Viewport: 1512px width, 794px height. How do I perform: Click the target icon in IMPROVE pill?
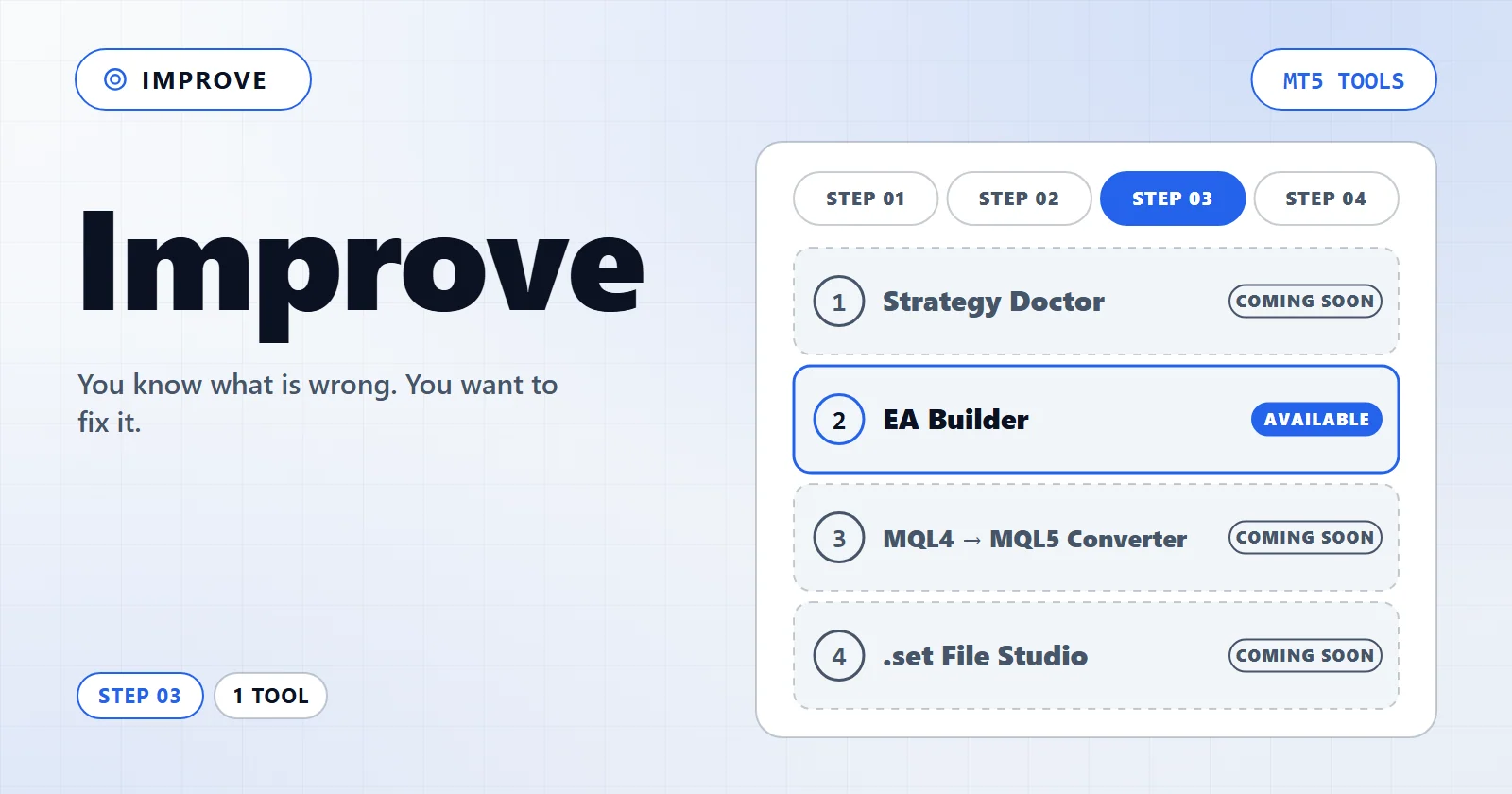[x=114, y=79]
